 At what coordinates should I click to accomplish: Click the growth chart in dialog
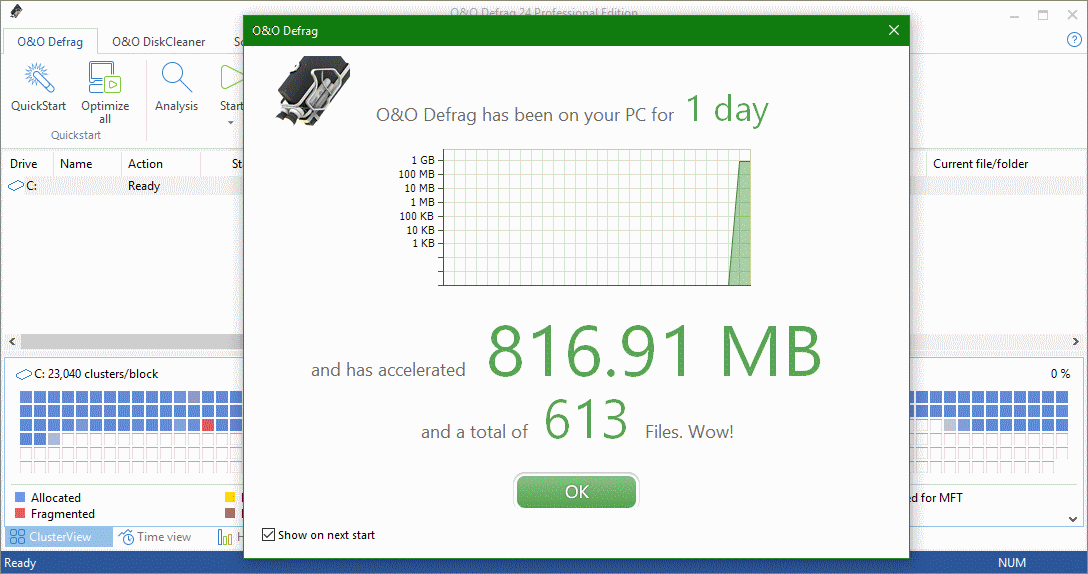point(595,217)
